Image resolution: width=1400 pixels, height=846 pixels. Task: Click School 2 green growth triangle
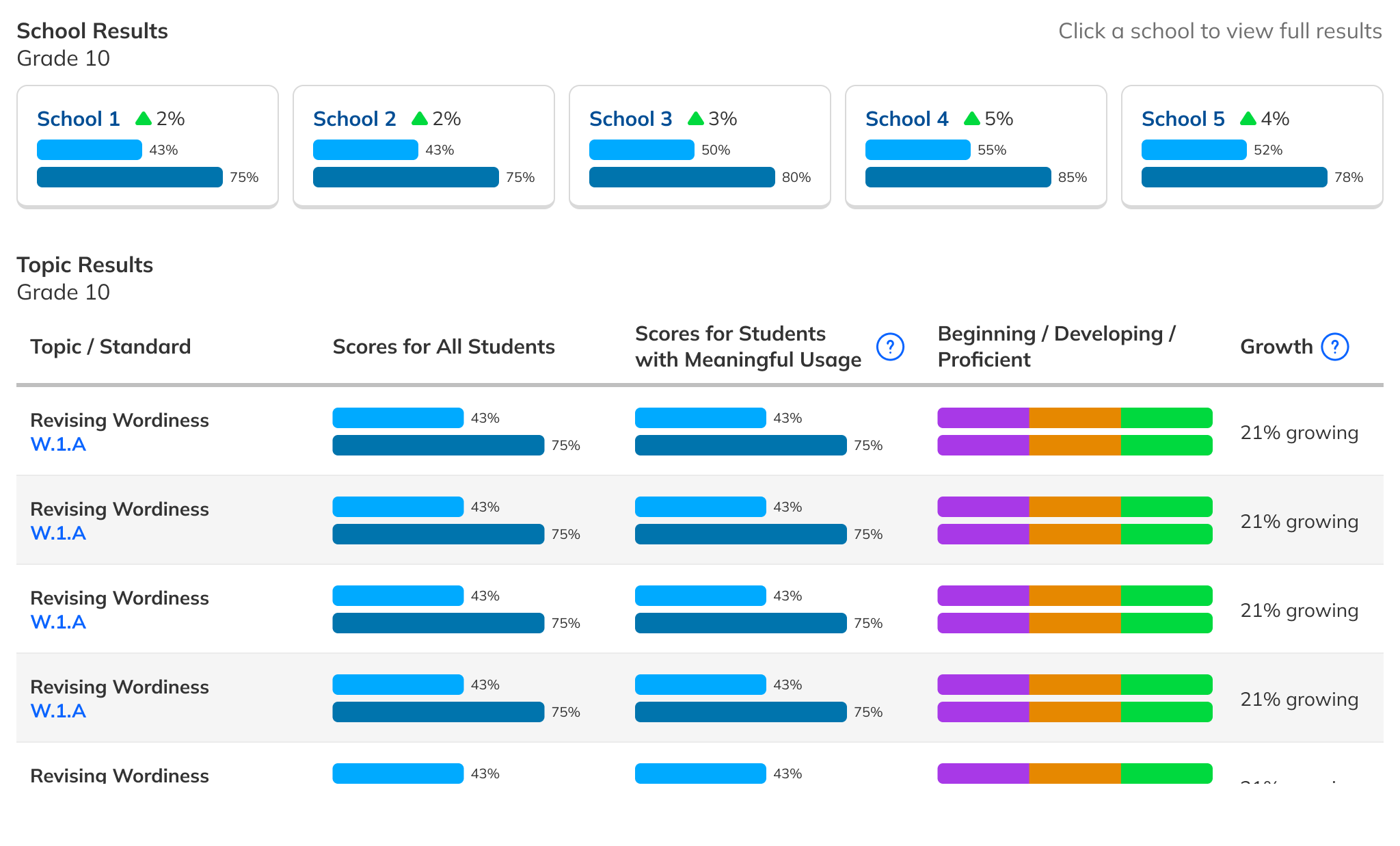click(x=420, y=119)
